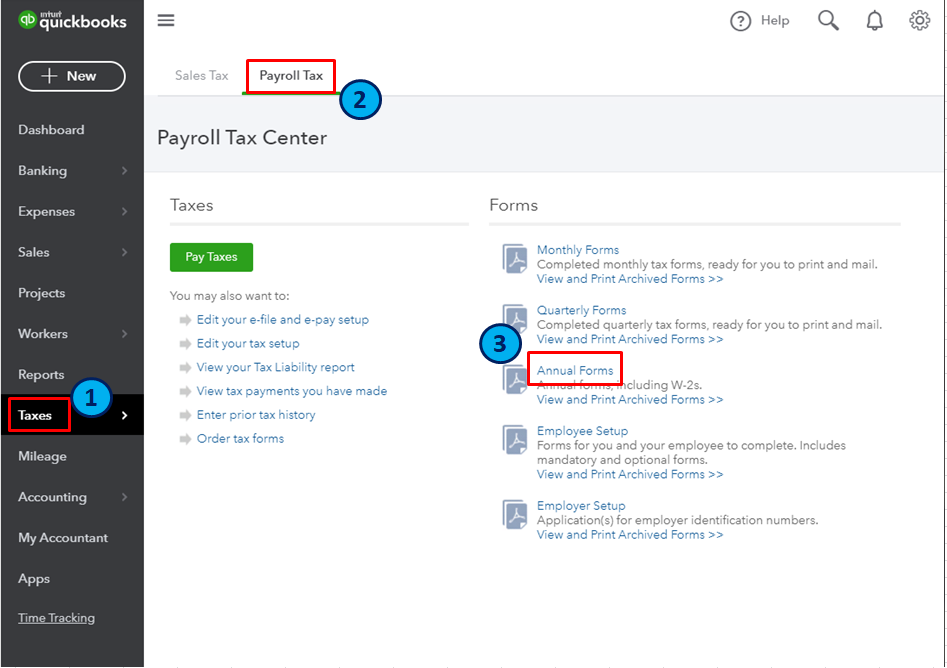
Task: Open the Monthly Forms link
Action: tap(578, 250)
